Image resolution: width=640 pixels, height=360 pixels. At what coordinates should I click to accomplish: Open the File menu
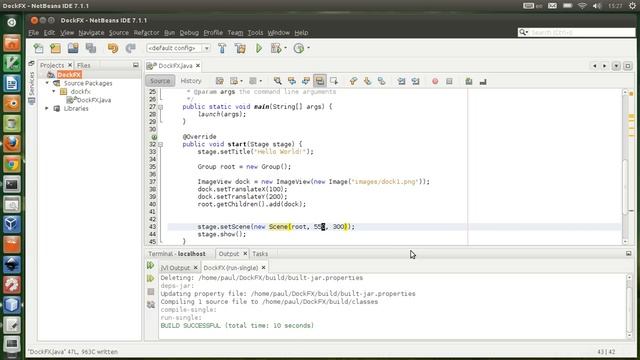pos(33,33)
